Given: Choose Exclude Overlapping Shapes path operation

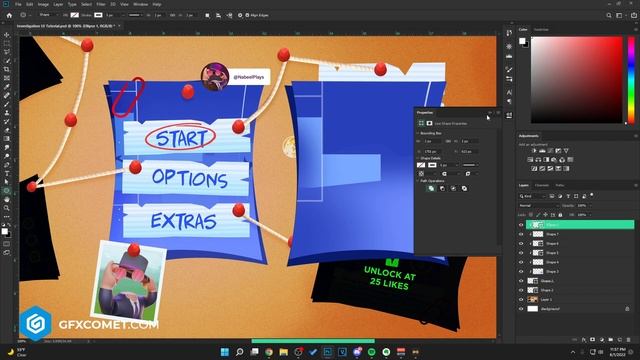Looking at the screenshot, I should click(464, 188).
